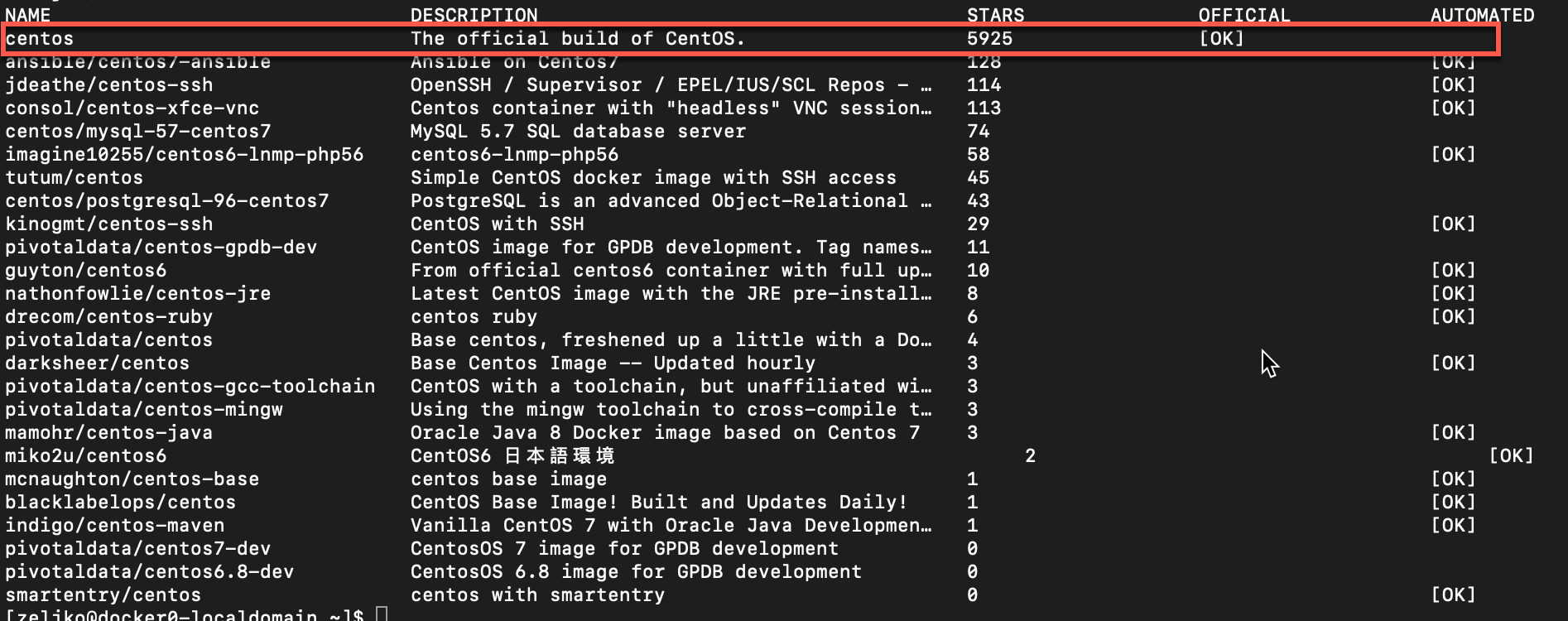The height and width of the screenshot is (621, 1568).
Task: Select the kinogmt/centos-ssh entry
Action: 109,224
